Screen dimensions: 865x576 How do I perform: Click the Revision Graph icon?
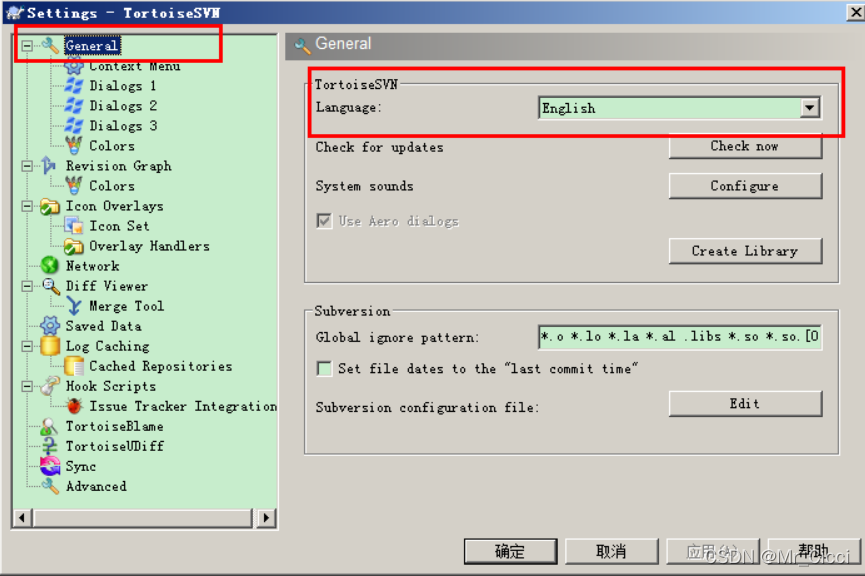pos(50,166)
